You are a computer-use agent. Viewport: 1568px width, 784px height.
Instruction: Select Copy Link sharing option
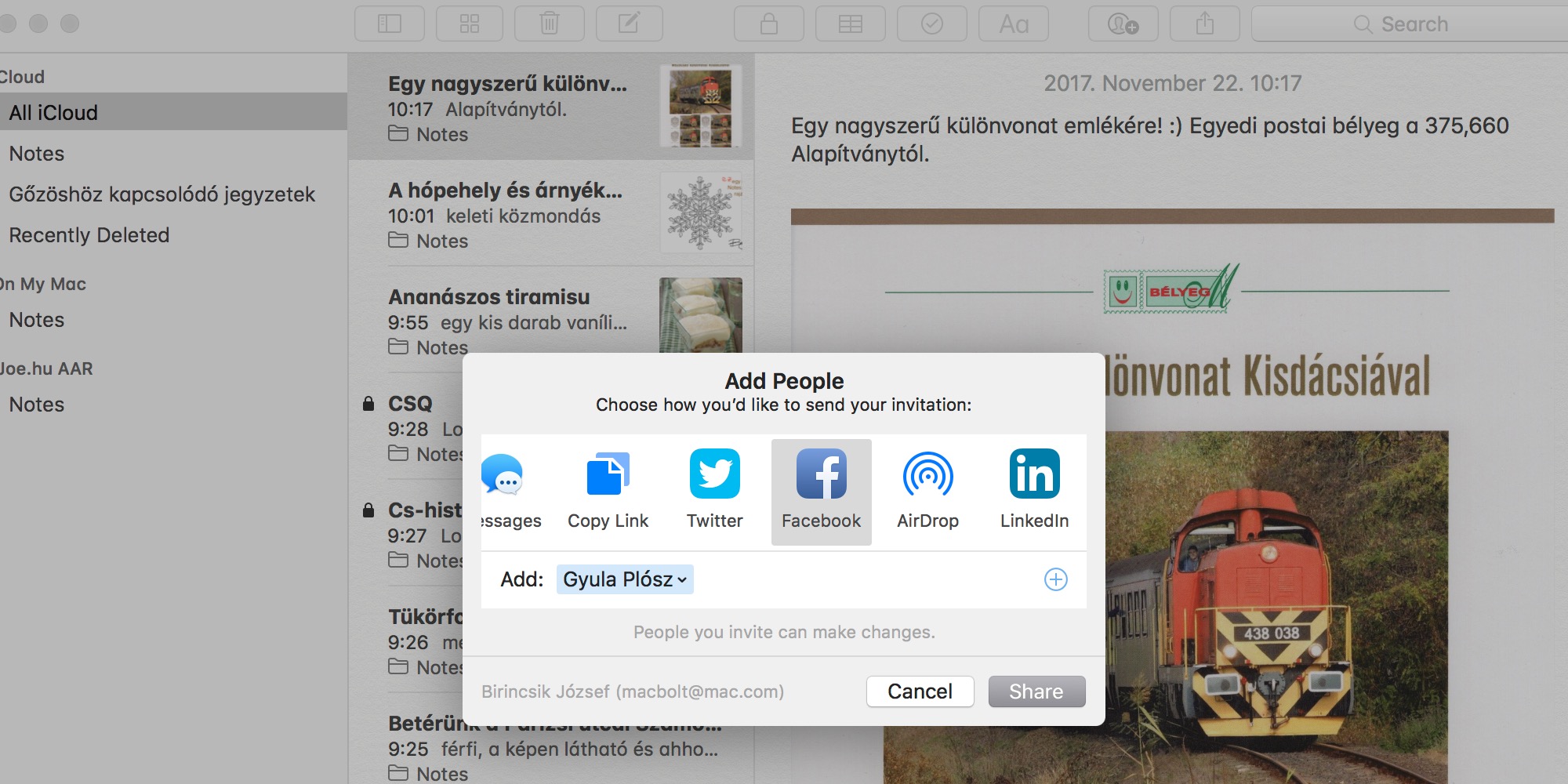pyautogui.click(x=608, y=492)
